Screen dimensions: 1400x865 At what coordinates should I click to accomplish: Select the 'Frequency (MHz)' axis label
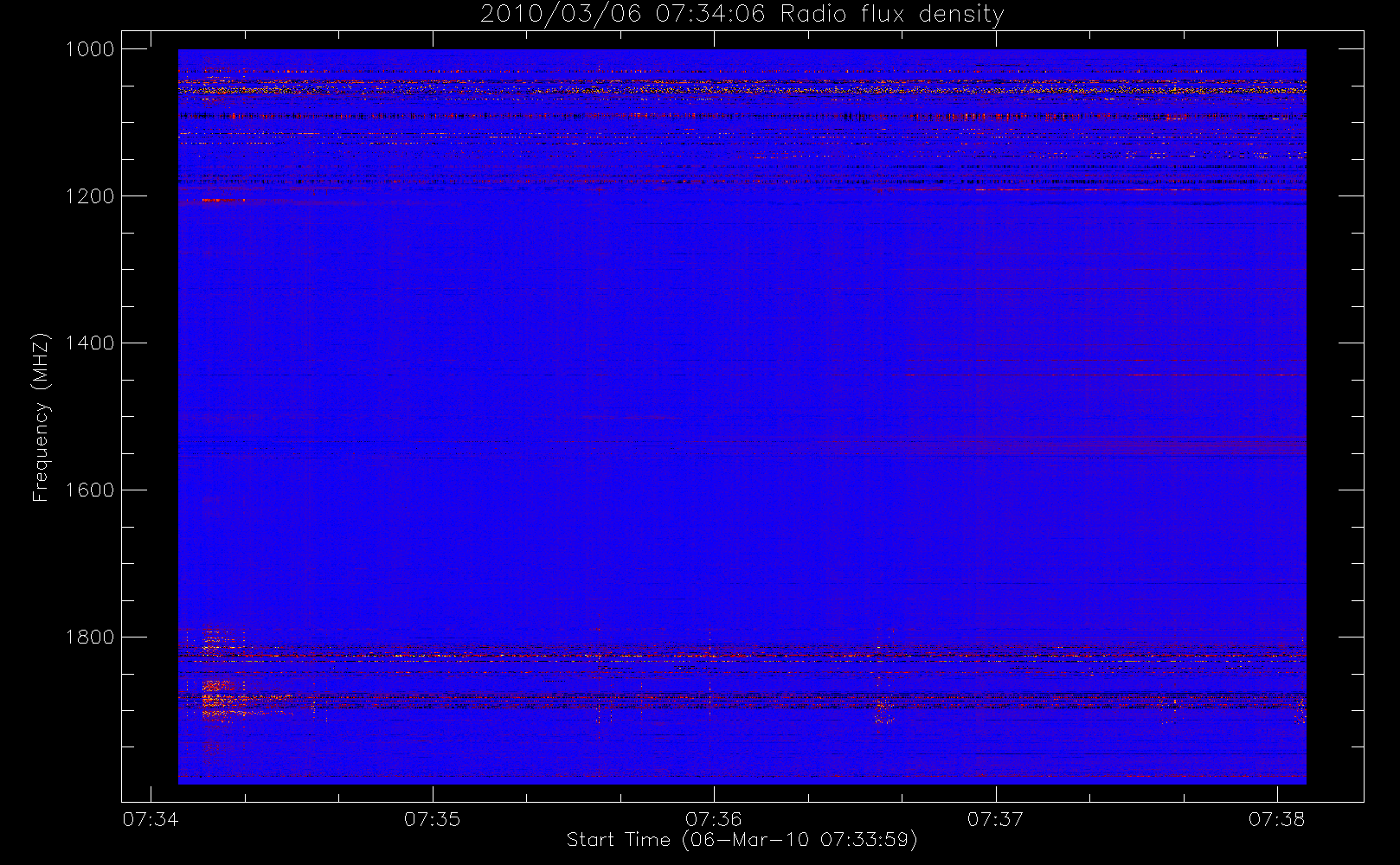pos(40,417)
